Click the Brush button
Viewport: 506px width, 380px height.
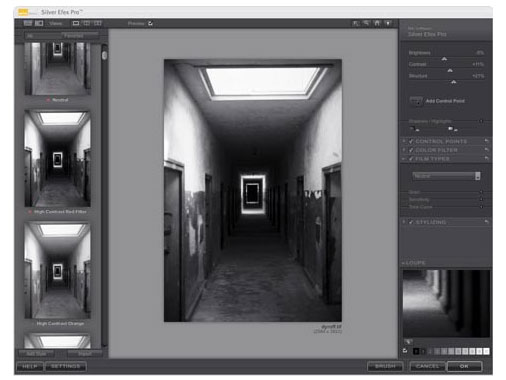[x=385, y=366]
